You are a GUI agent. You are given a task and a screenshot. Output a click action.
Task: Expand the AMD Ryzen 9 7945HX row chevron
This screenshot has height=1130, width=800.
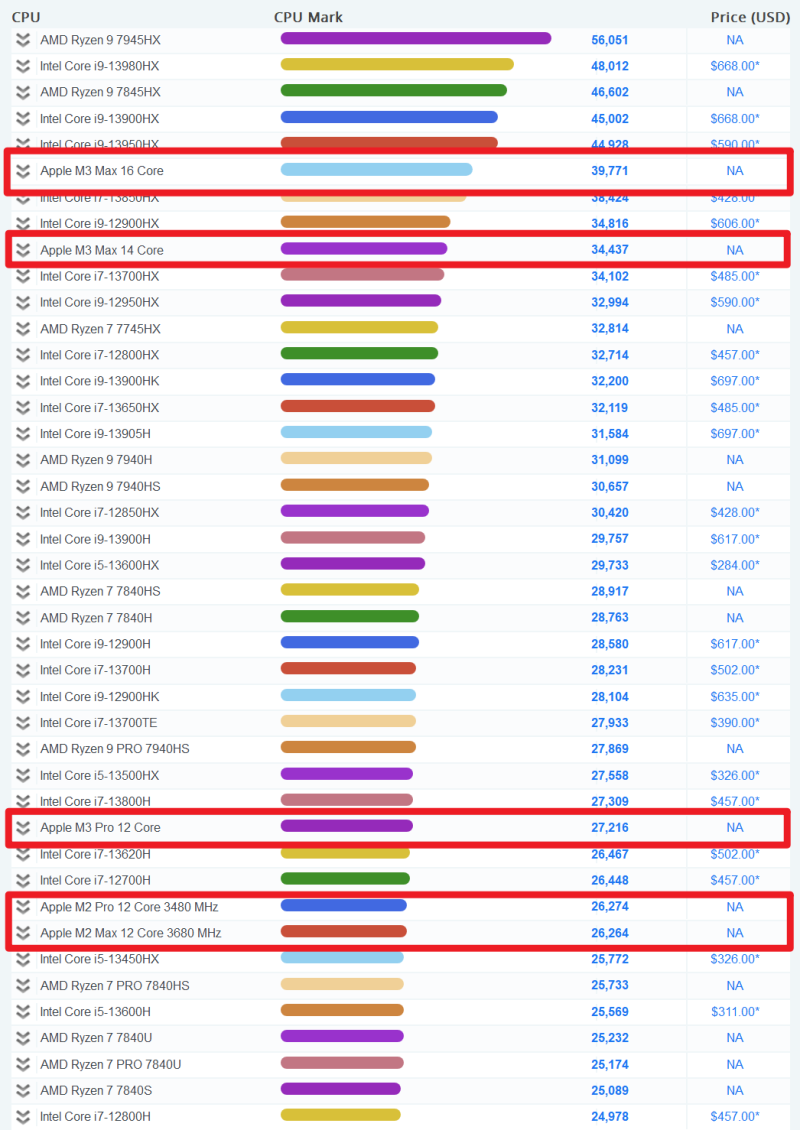pyautogui.click(x=23, y=40)
